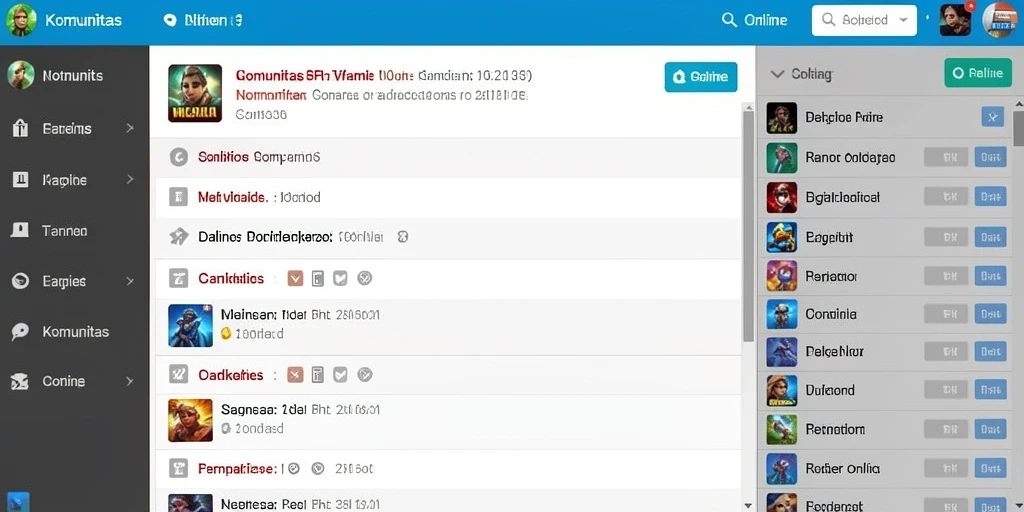Click the Sonlitios Sompernas row icon

tap(178, 157)
